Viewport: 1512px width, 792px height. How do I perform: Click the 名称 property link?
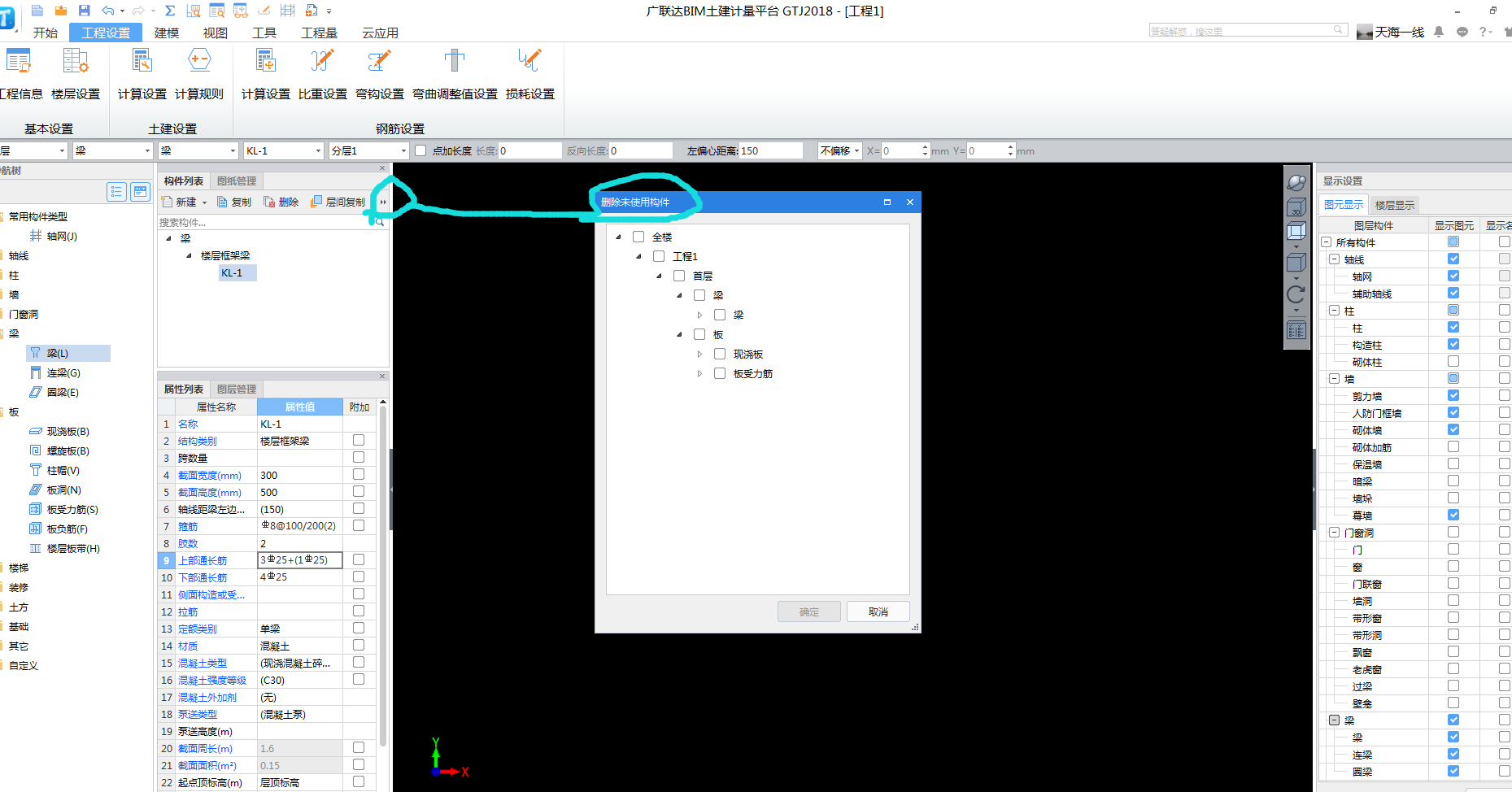(188, 424)
